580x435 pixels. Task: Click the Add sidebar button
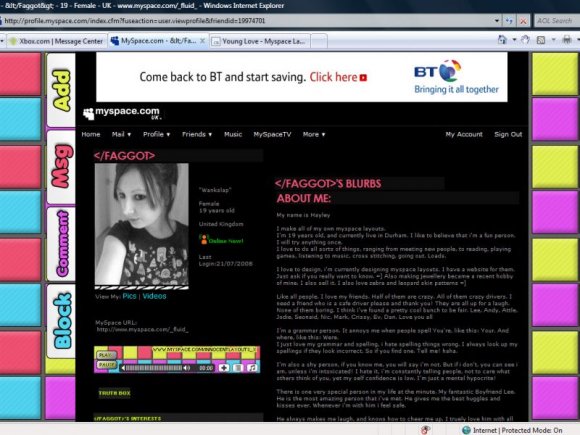pyautogui.click(x=61, y=90)
